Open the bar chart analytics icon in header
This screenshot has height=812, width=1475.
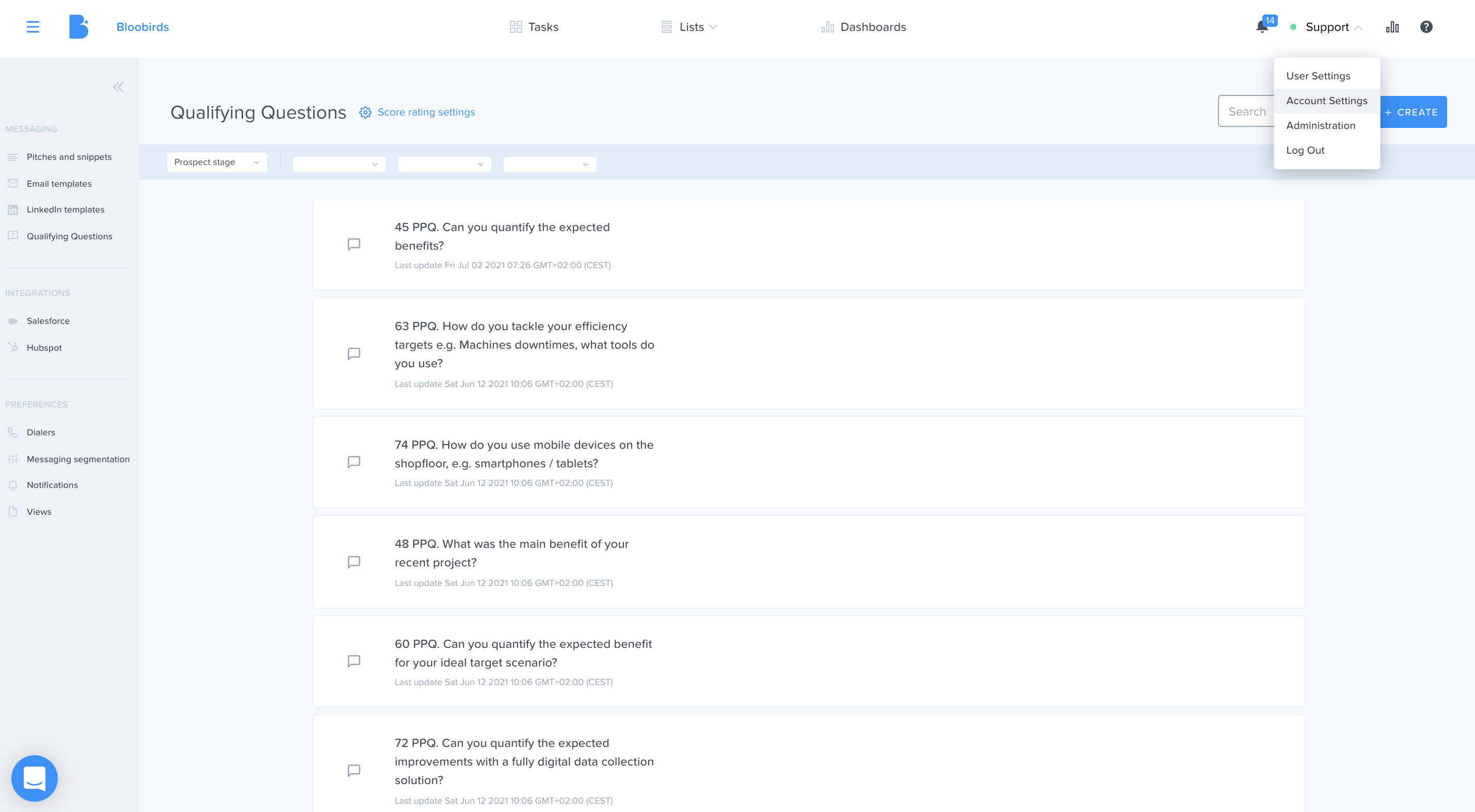(1392, 27)
